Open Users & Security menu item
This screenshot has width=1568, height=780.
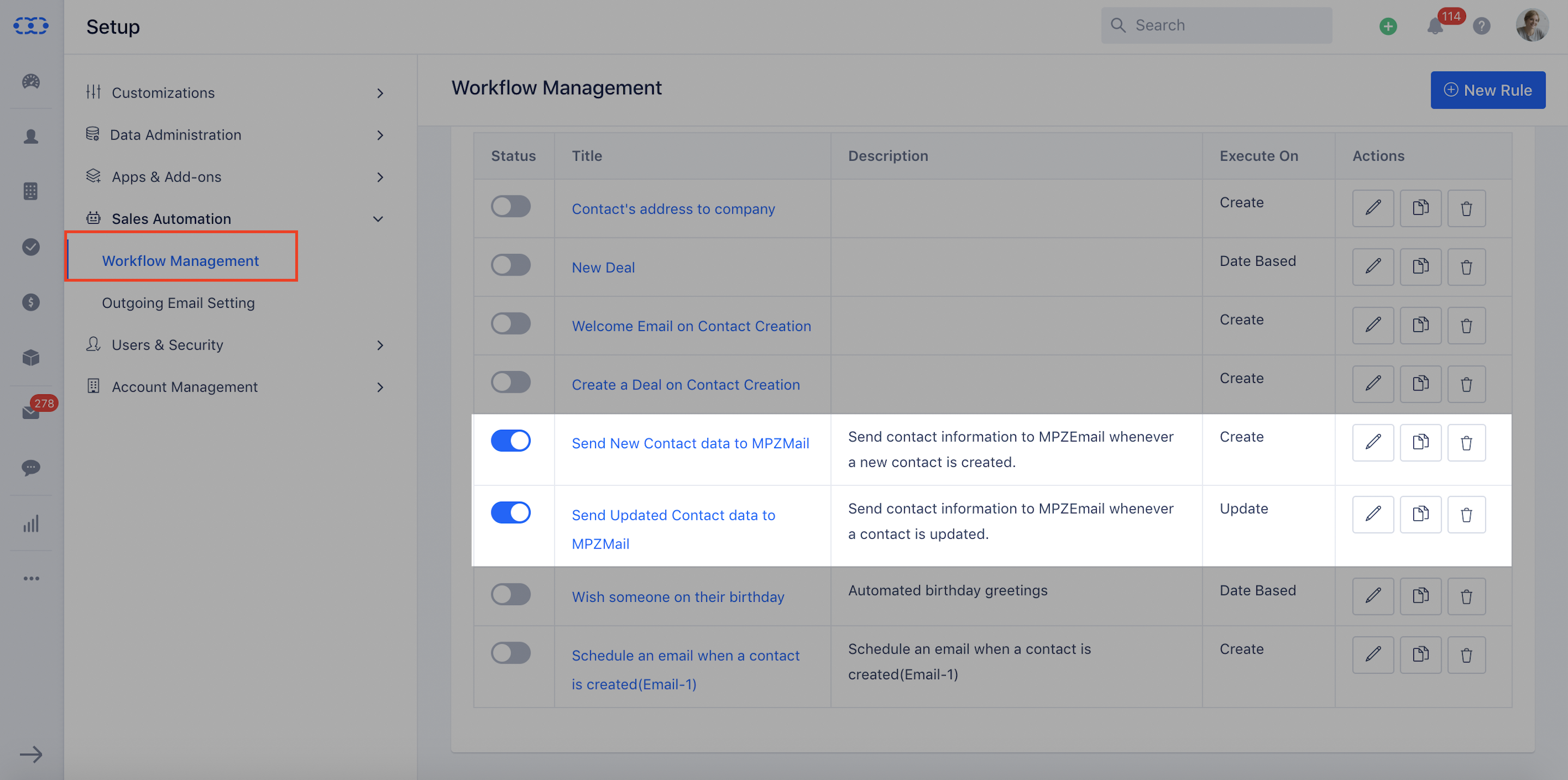click(x=167, y=344)
